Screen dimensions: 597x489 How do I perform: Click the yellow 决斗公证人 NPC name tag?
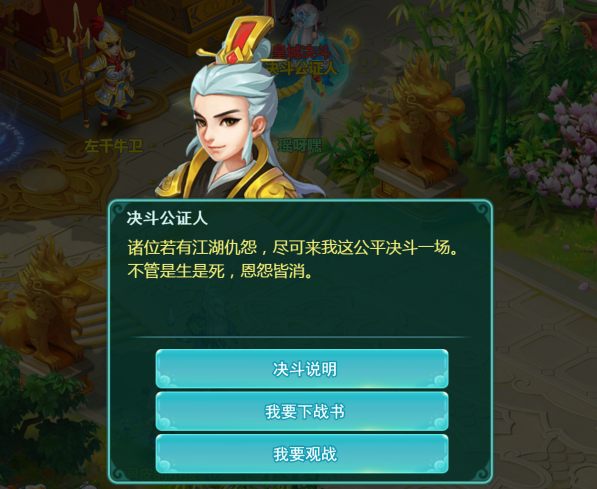(302, 69)
